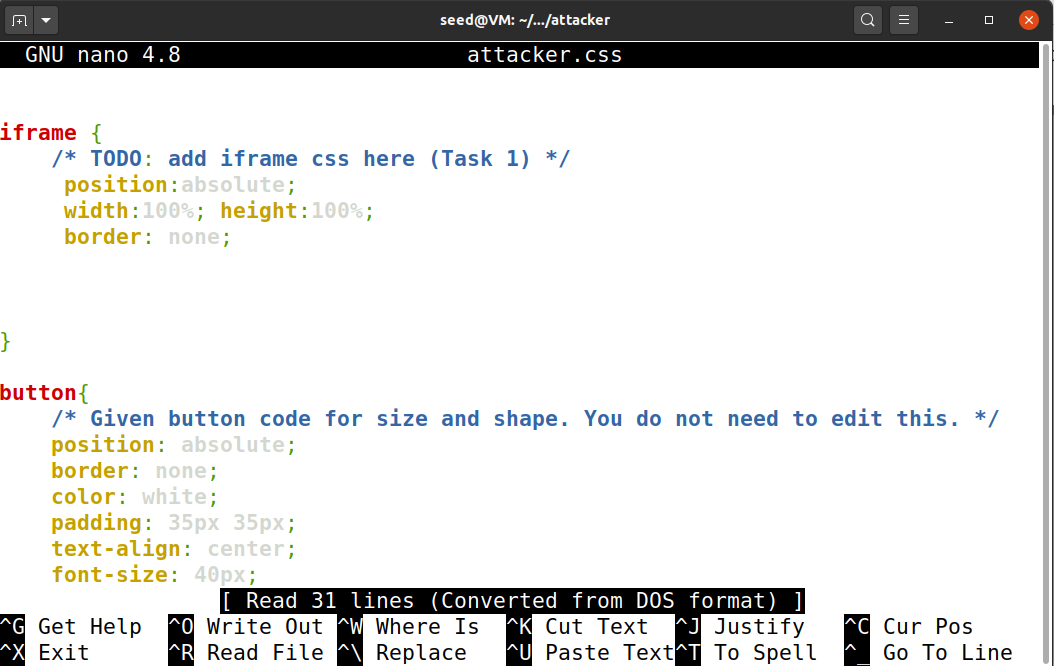Click the GNU nano 4.8 version label

point(101,54)
